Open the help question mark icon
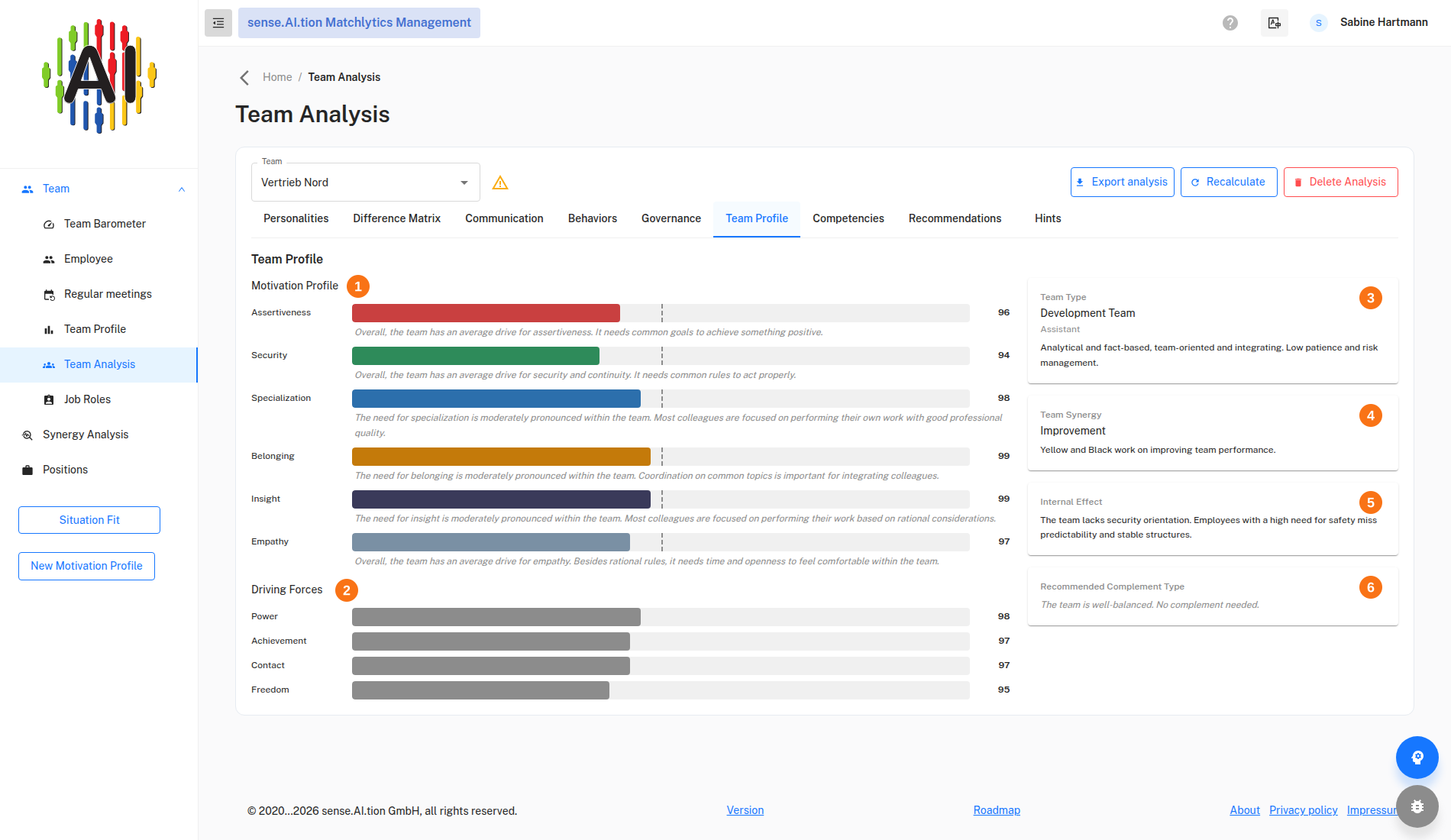This screenshot has width=1451, height=840. pyautogui.click(x=1230, y=23)
